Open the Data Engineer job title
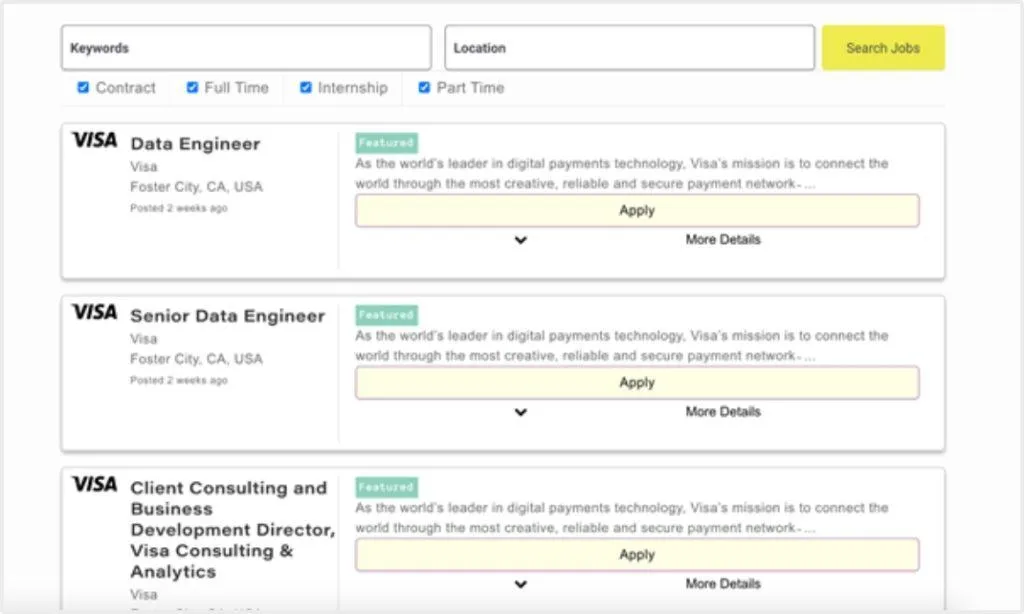 pos(195,144)
